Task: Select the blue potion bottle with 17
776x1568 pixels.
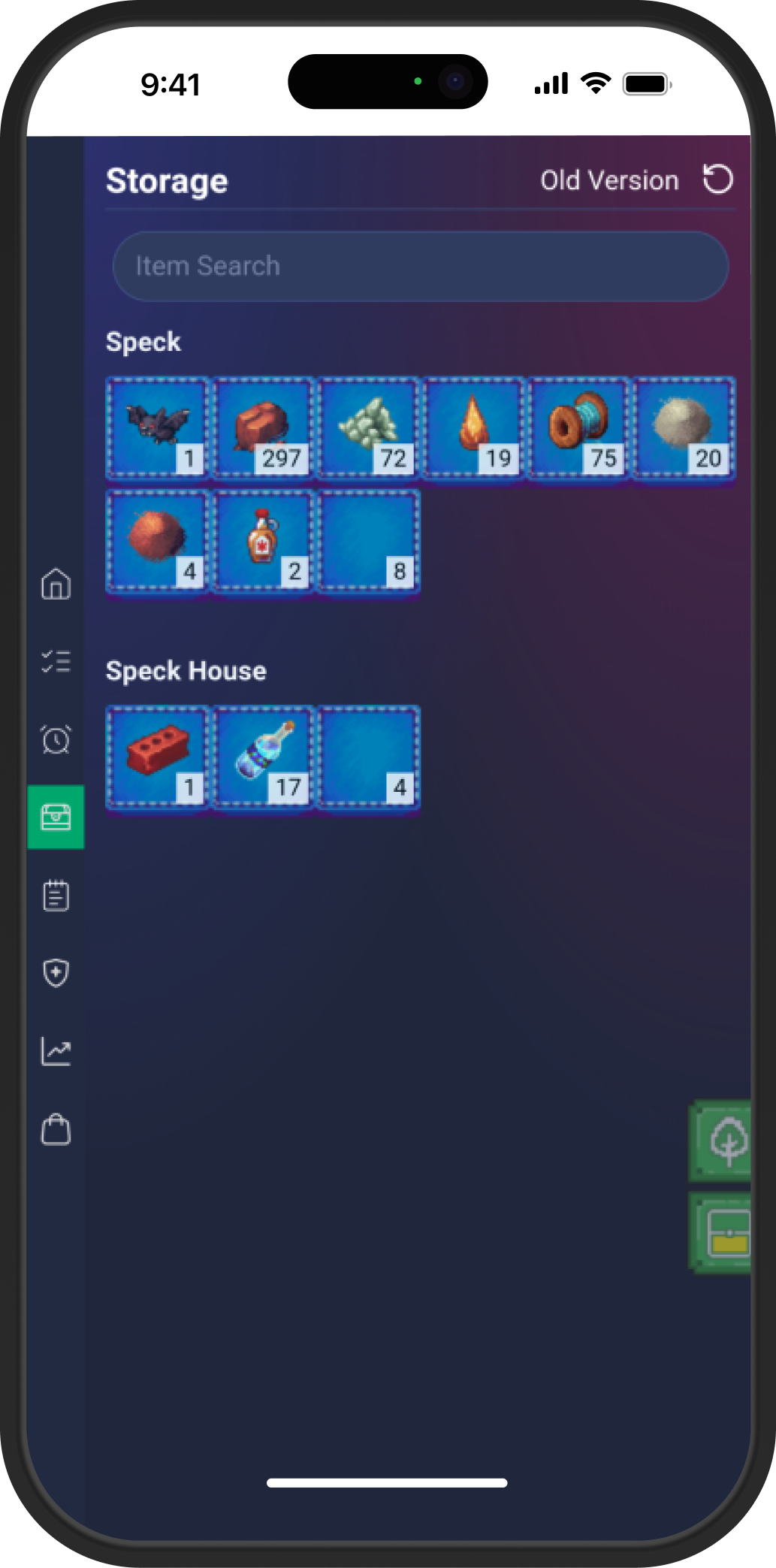Action: 263,757
